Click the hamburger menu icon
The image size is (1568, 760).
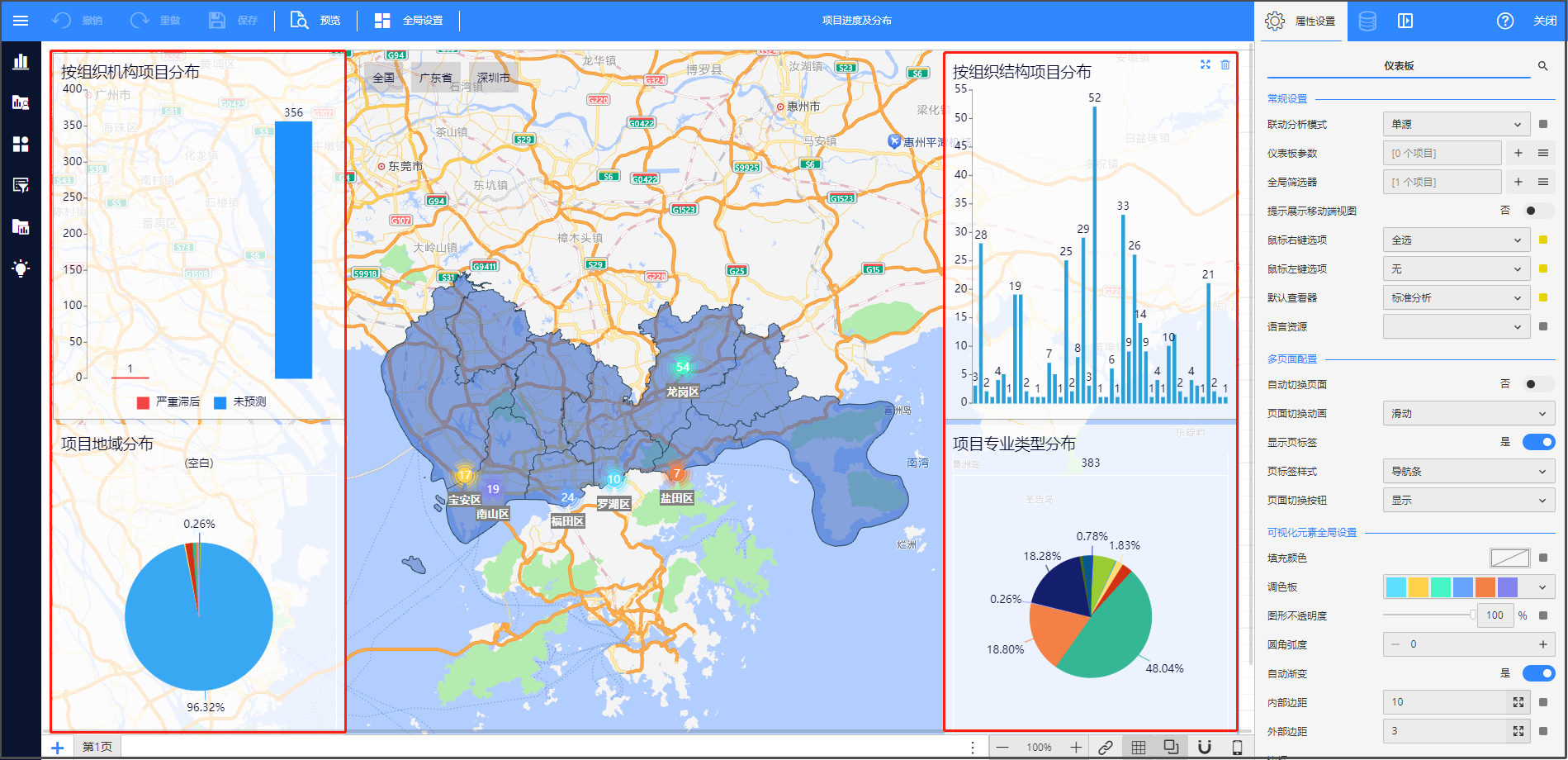click(x=21, y=21)
